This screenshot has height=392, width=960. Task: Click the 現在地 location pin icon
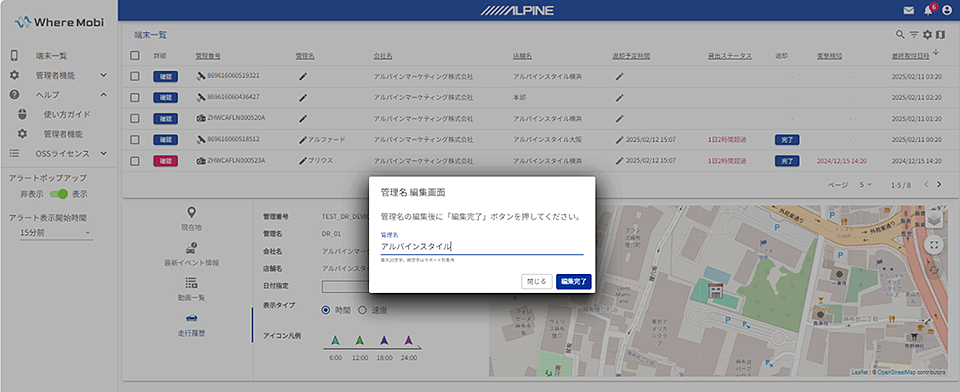click(192, 213)
